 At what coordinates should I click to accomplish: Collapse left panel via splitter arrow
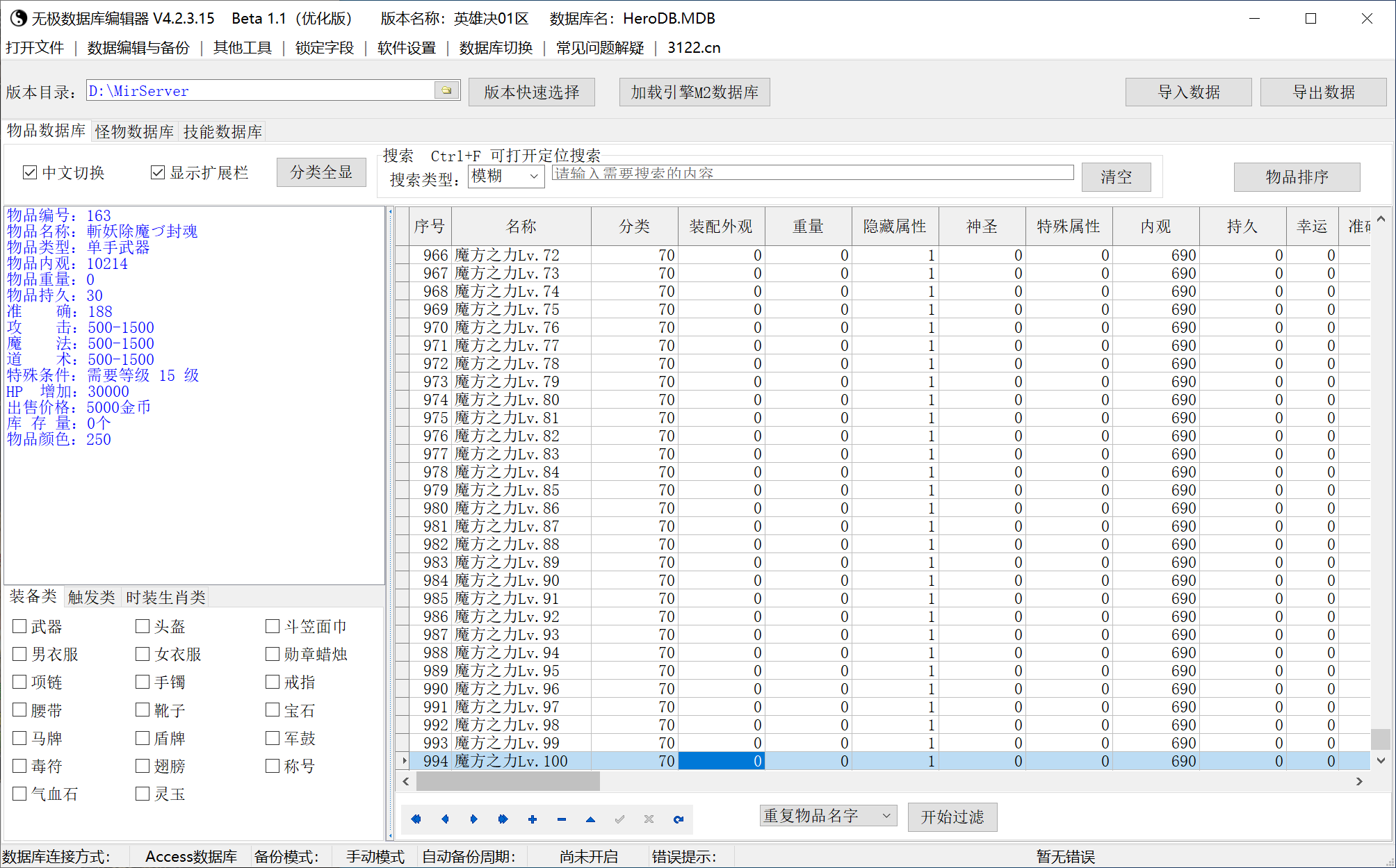pos(390,212)
